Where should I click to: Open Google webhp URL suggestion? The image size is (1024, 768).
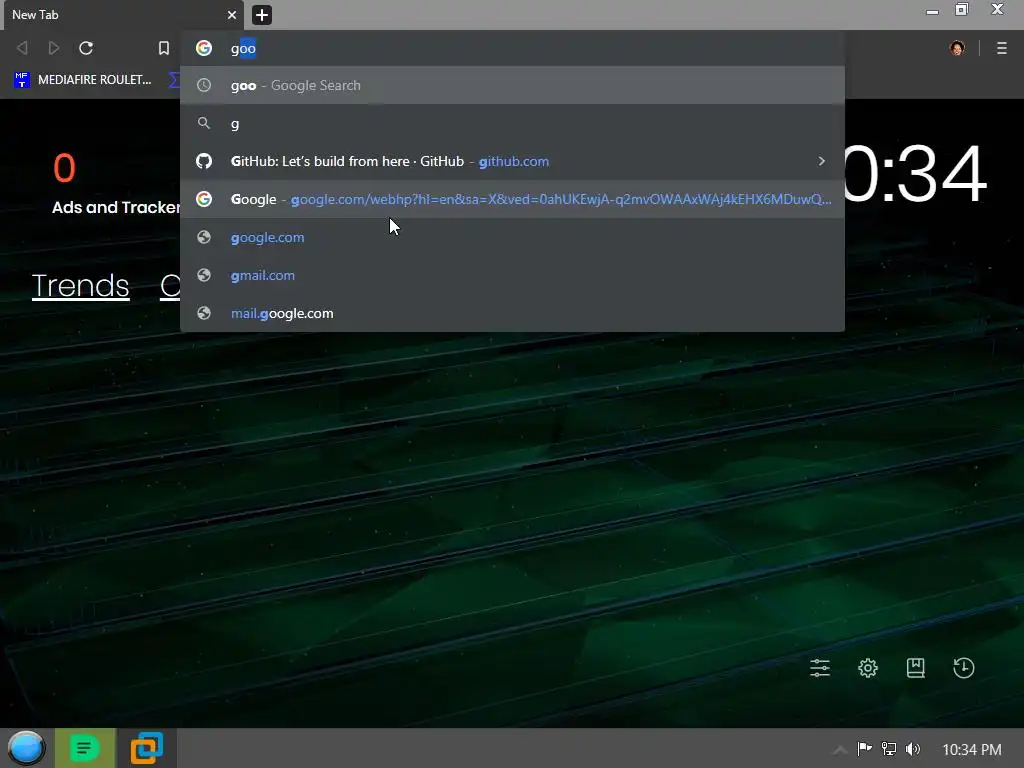coord(512,199)
